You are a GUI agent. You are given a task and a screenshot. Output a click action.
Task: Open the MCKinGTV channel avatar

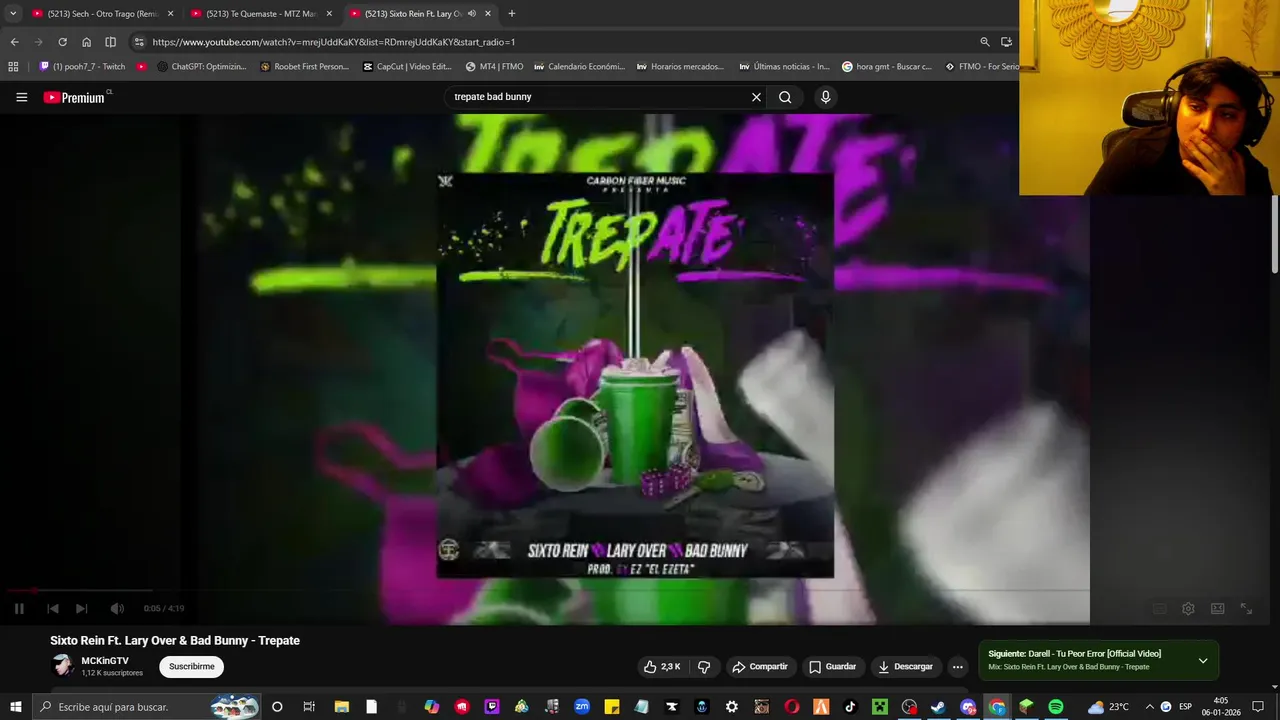pos(63,666)
